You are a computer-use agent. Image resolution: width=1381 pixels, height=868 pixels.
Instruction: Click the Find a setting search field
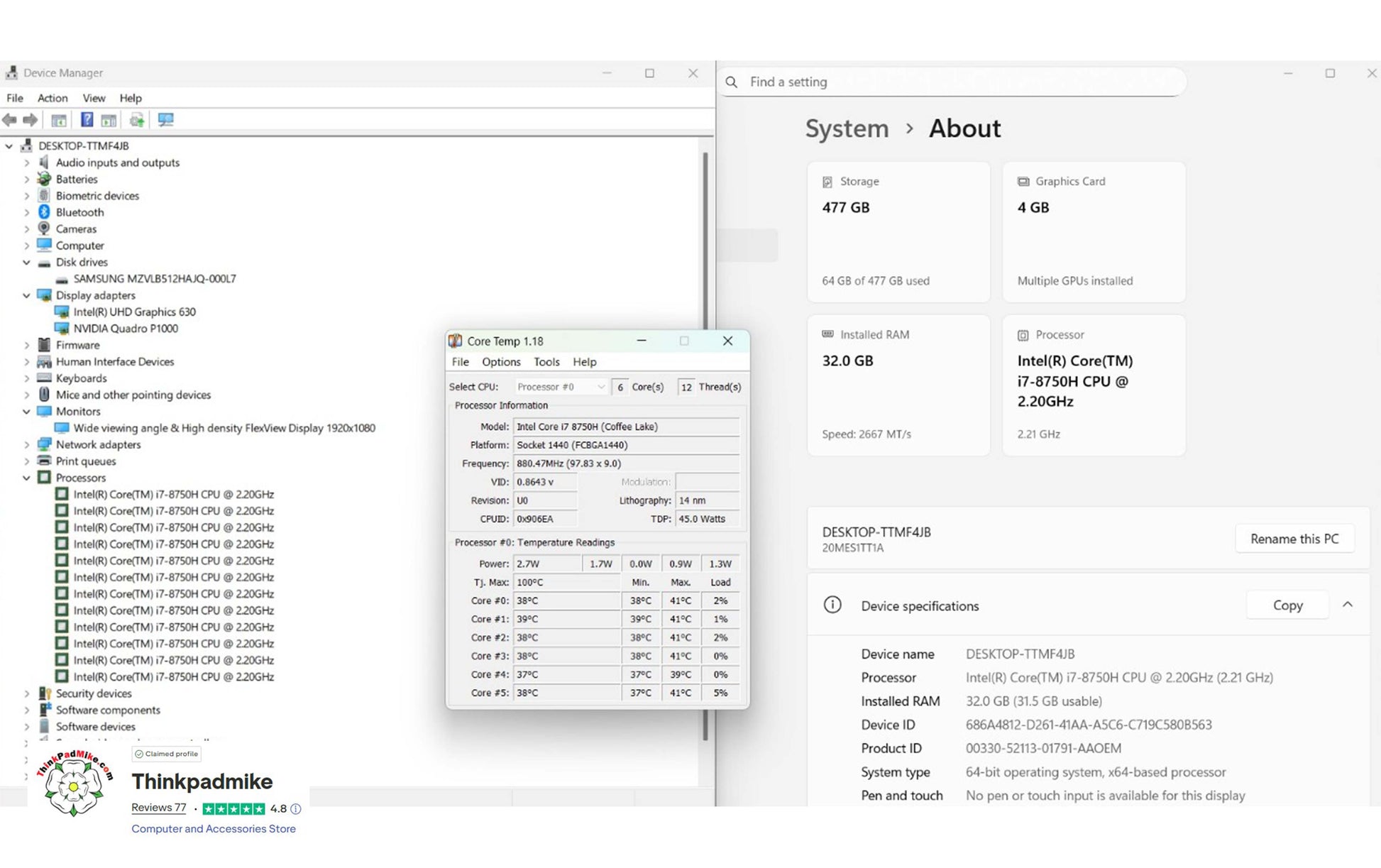[951, 82]
